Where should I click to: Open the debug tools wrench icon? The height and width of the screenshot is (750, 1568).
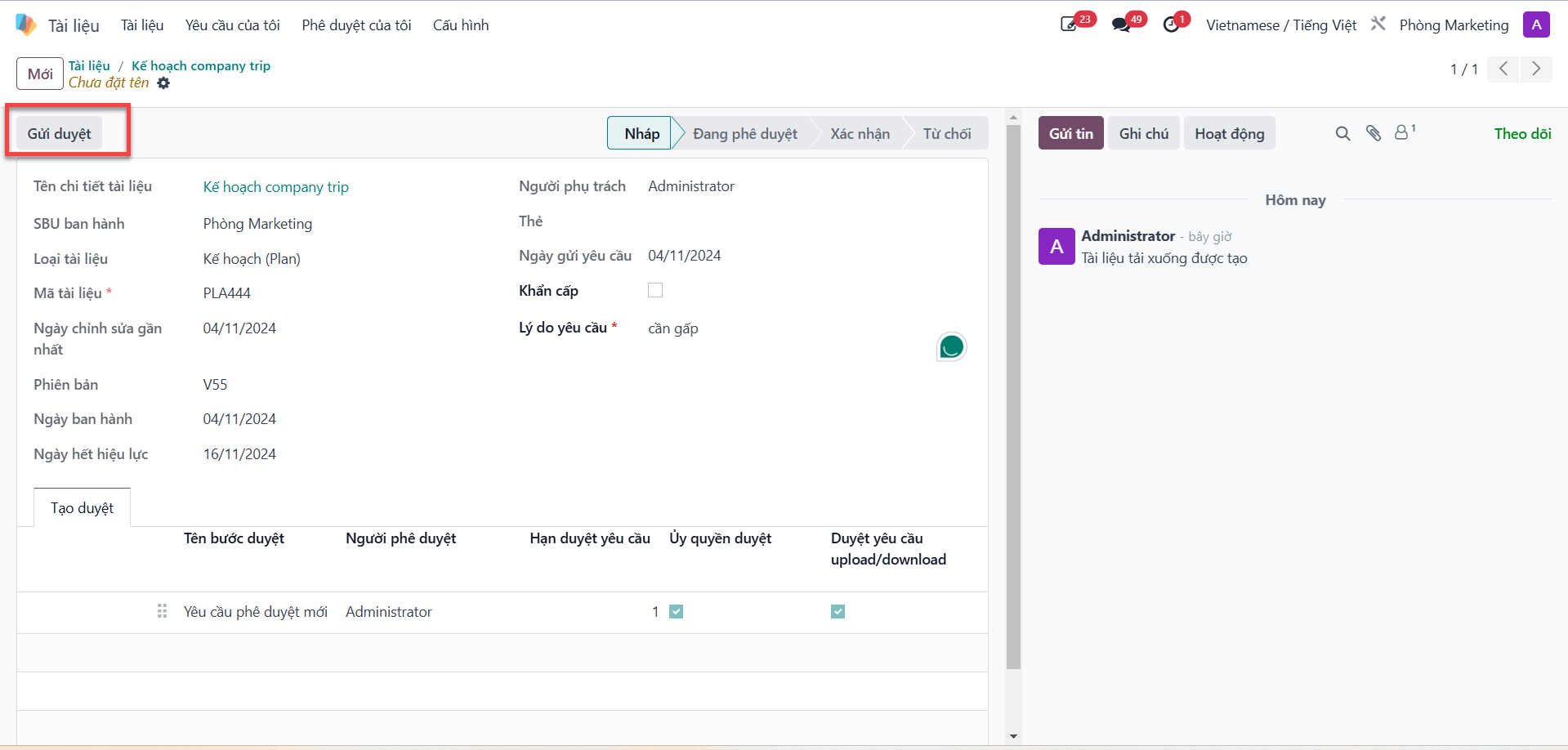pos(1378,24)
